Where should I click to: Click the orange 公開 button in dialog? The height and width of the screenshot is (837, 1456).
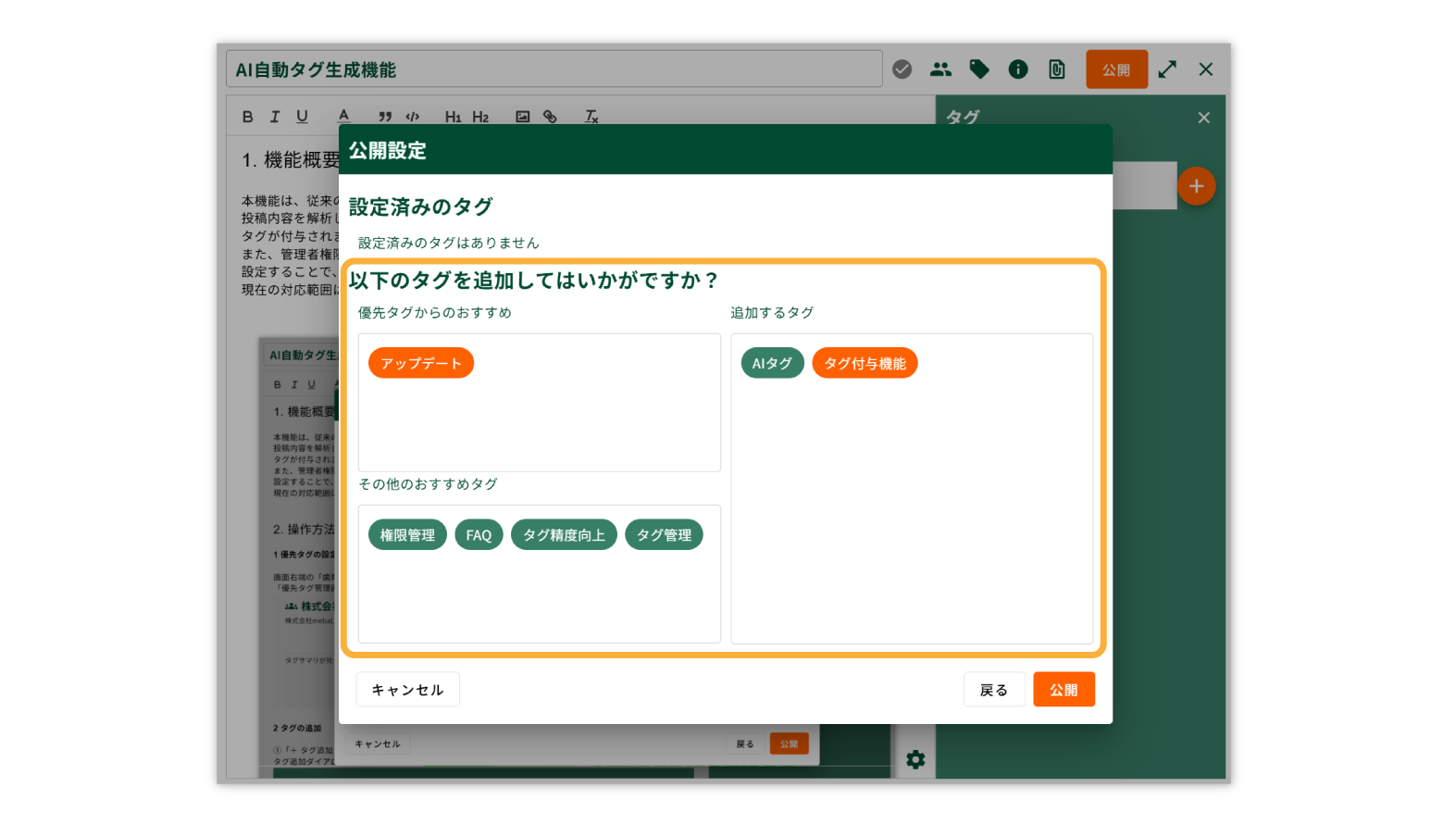[1064, 690]
